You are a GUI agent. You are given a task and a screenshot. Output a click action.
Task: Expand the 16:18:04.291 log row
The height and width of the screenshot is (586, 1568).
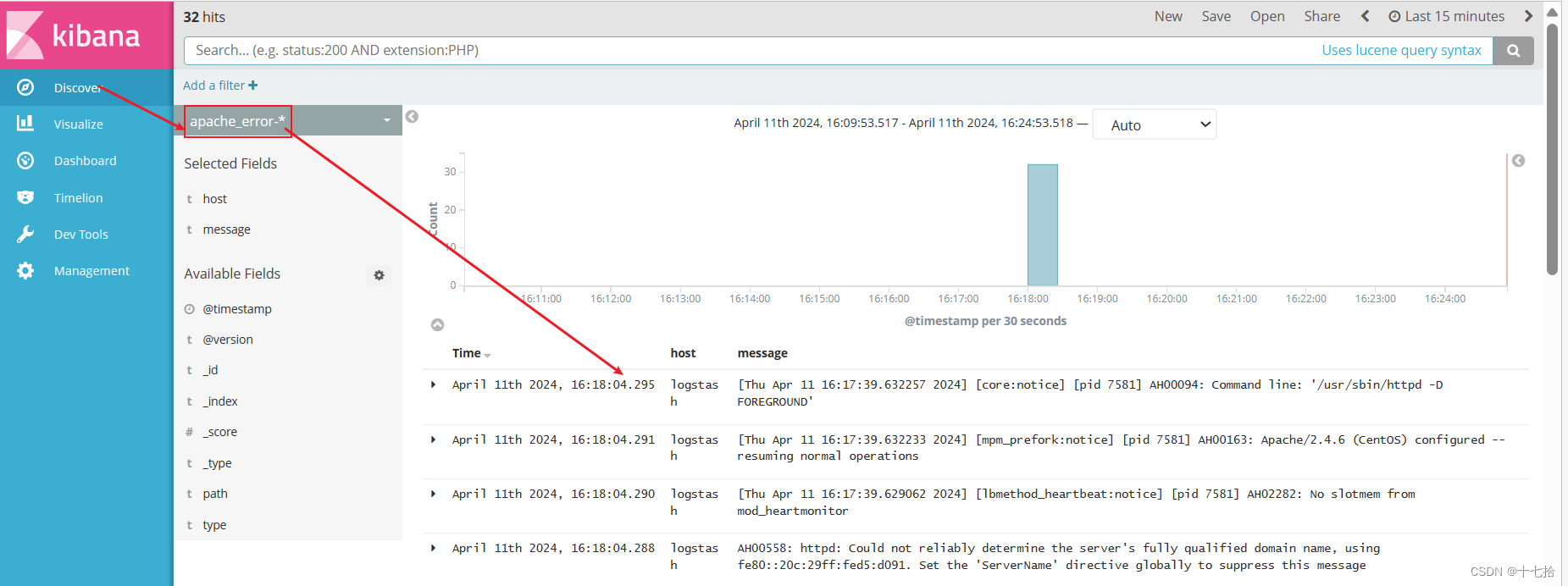click(x=433, y=439)
